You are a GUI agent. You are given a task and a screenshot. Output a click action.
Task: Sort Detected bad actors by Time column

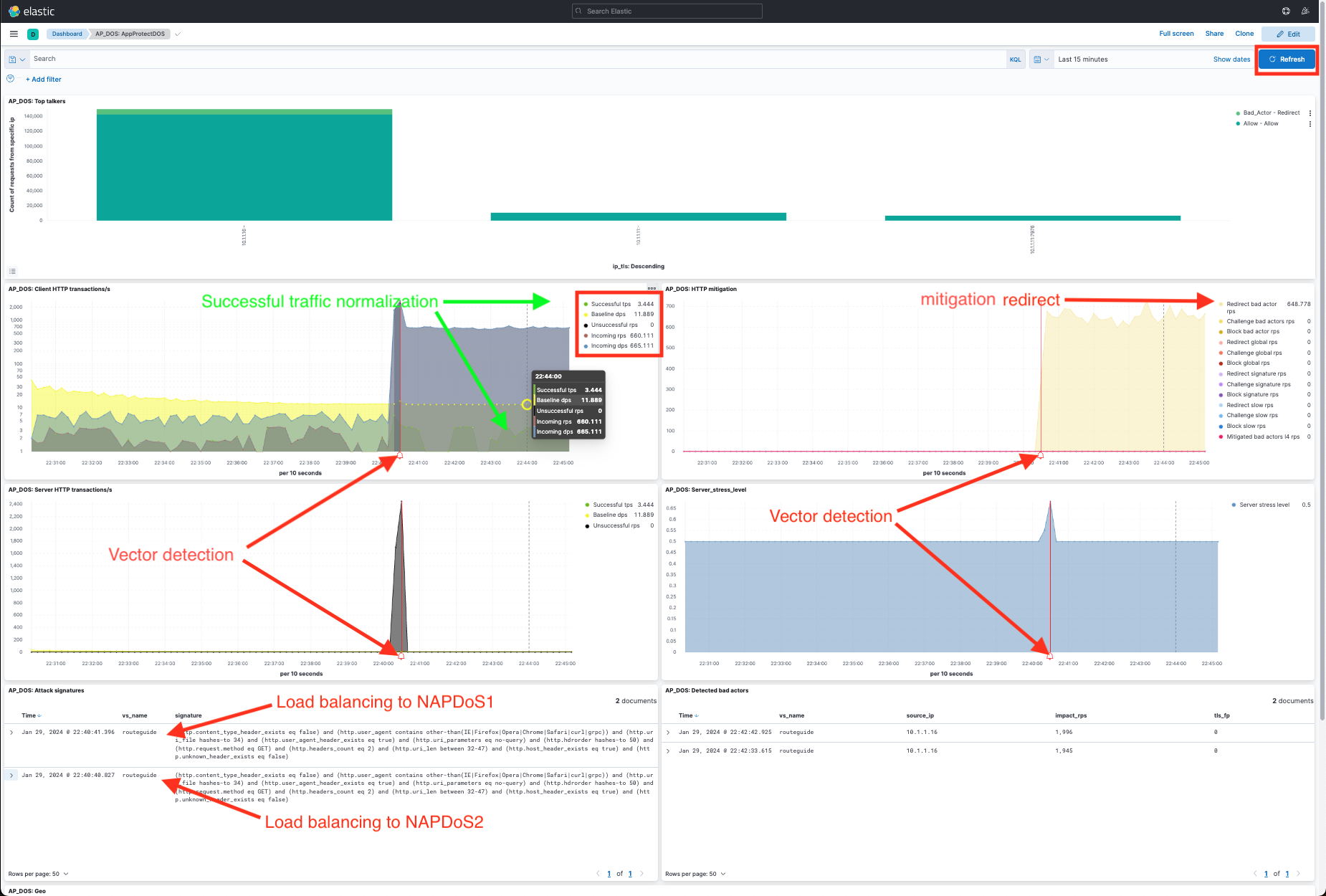tap(688, 715)
